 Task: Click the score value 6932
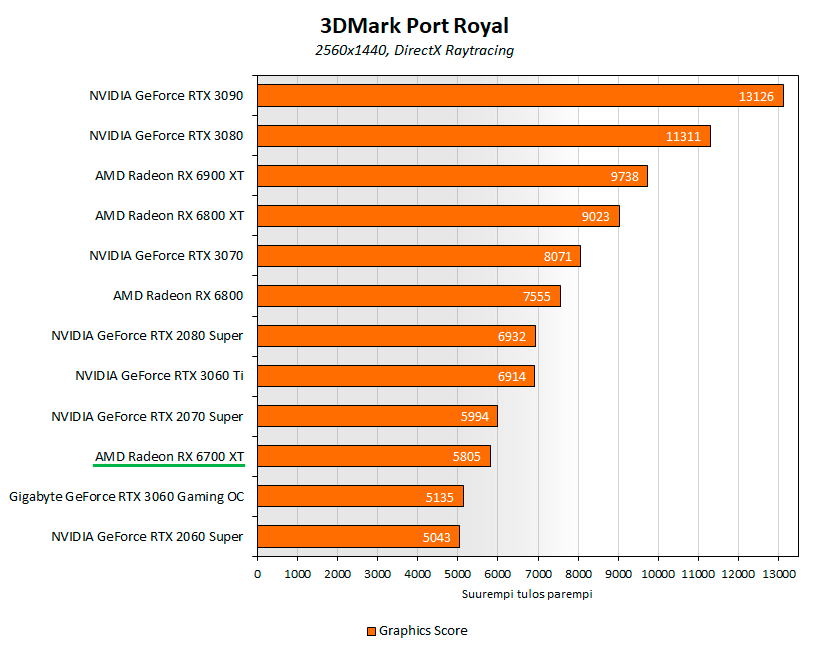512,337
